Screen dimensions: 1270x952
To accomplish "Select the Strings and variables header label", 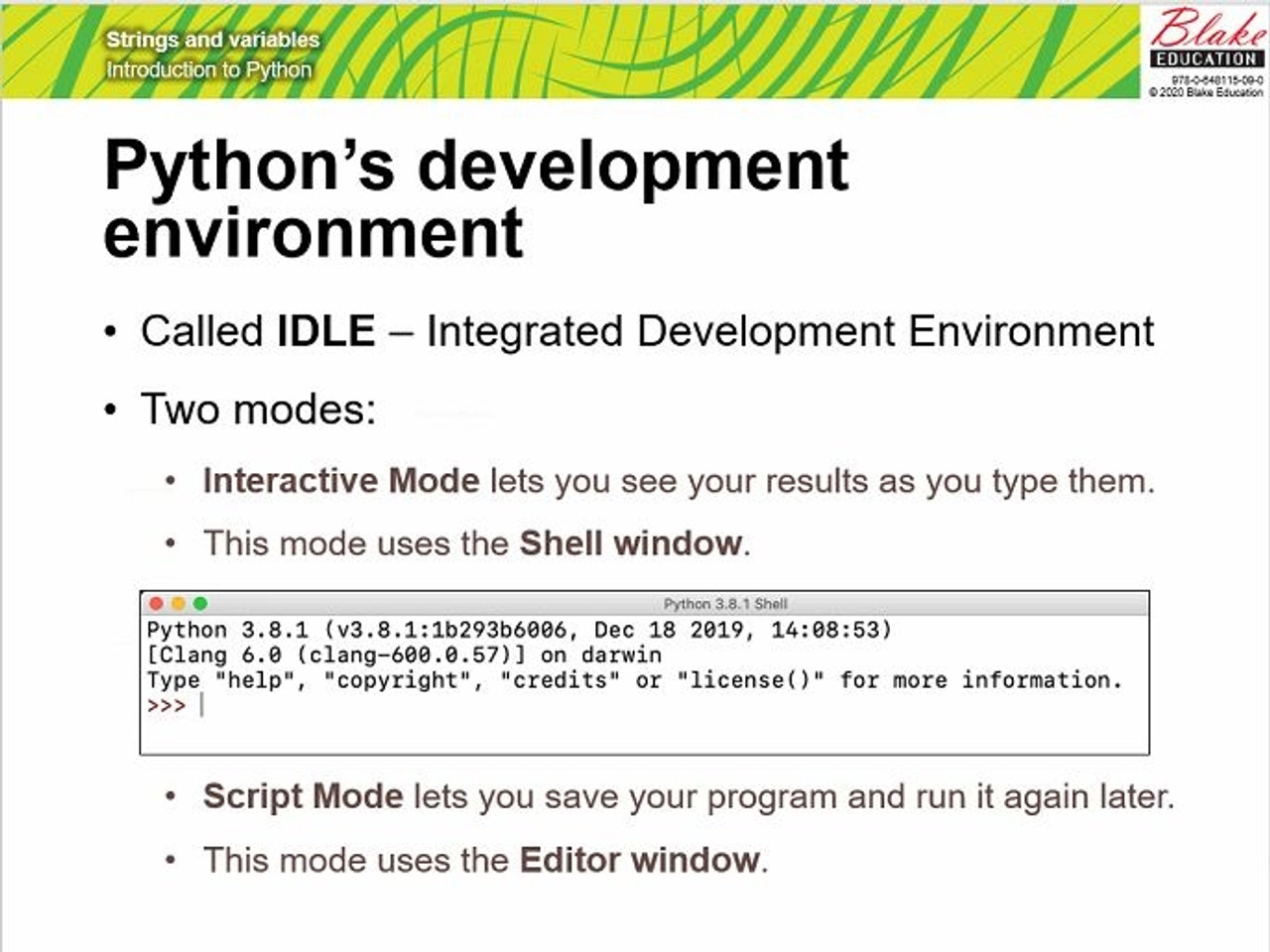I will (x=213, y=41).
